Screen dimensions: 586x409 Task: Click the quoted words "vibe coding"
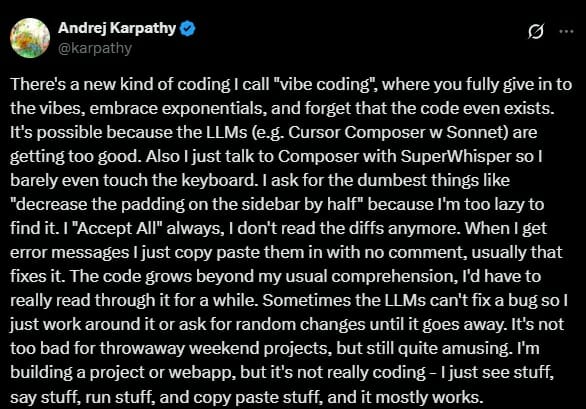pyautogui.click(x=325, y=84)
